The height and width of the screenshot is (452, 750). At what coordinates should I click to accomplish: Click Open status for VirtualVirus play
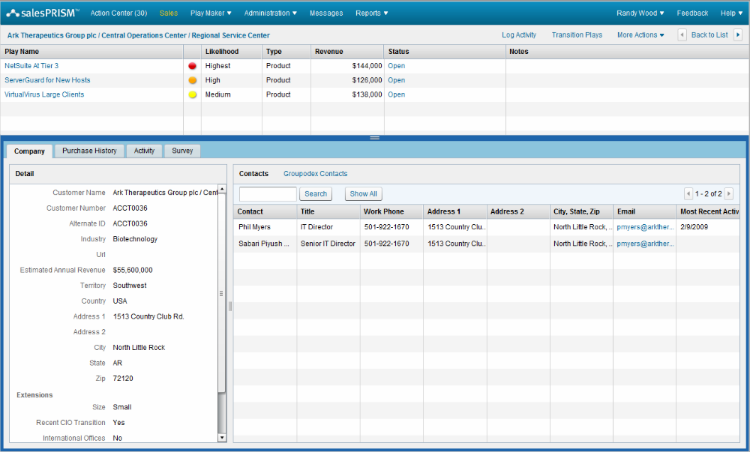click(397, 95)
